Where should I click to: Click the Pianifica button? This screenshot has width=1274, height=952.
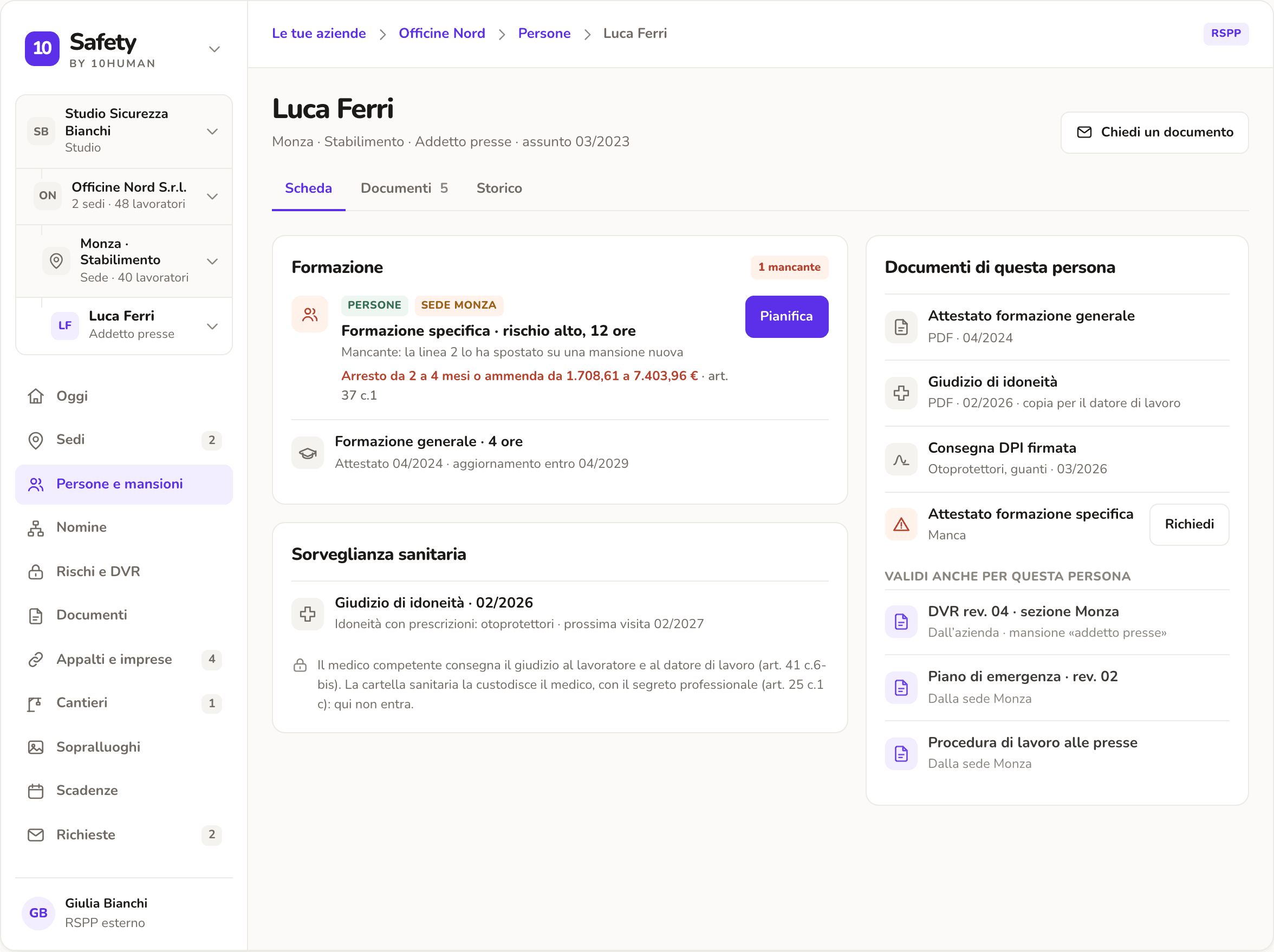(786, 316)
